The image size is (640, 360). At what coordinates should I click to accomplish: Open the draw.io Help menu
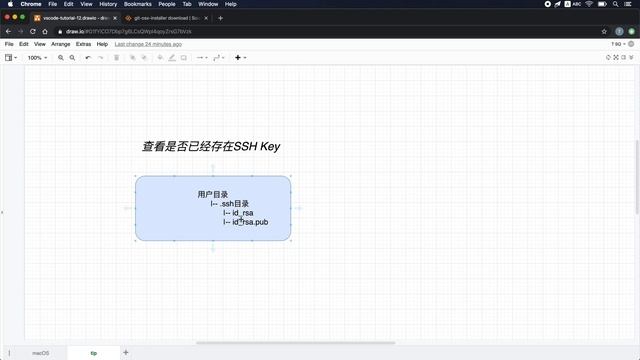coord(102,44)
